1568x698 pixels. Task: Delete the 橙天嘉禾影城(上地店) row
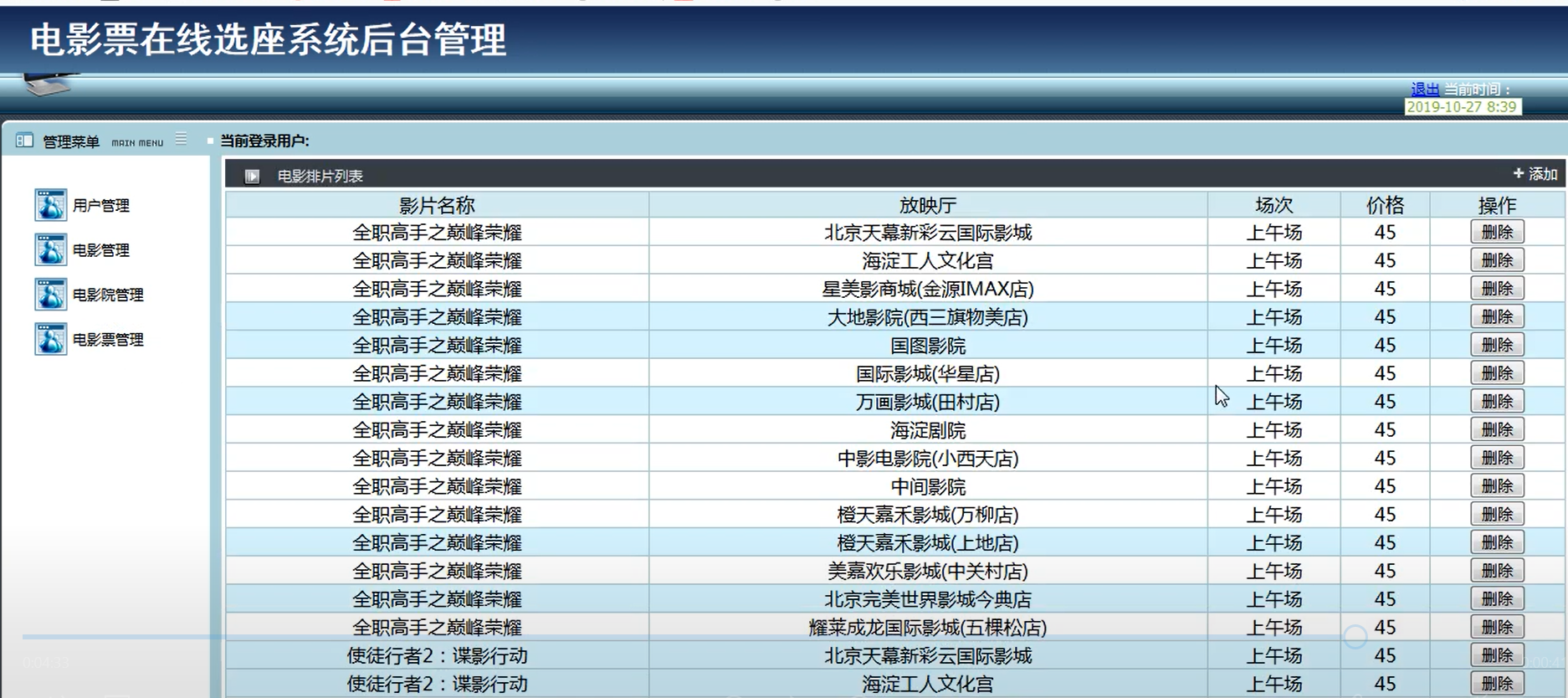pos(1497,542)
